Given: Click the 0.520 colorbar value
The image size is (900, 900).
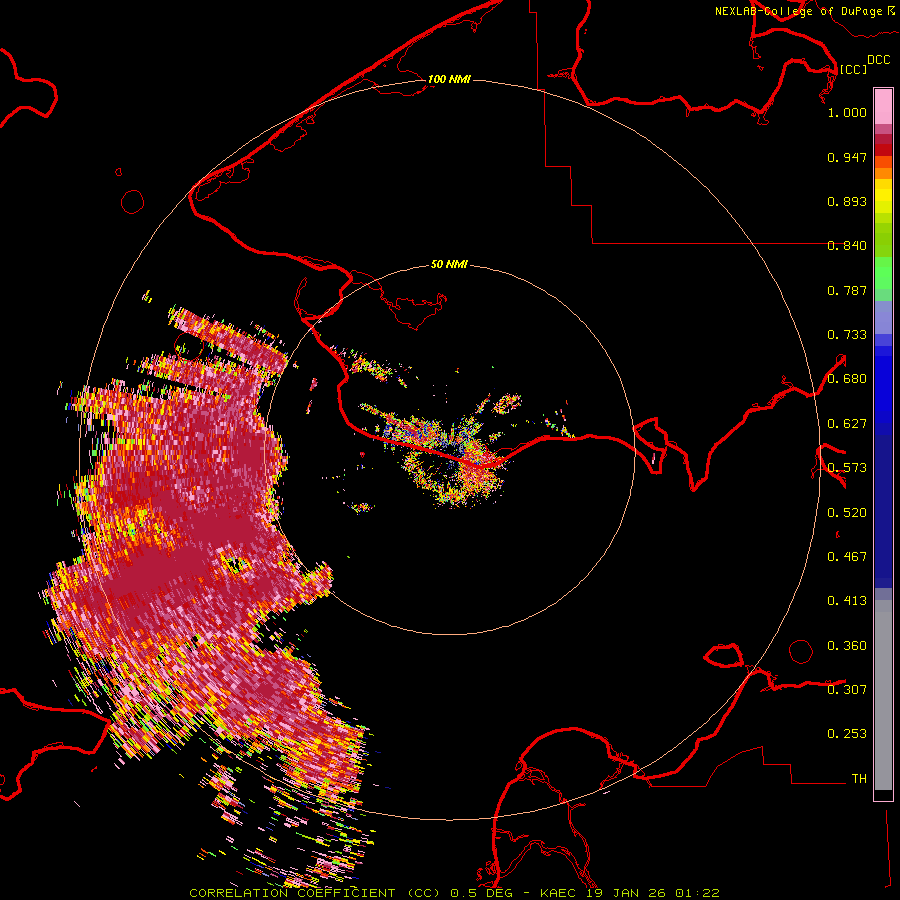Looking at the screenshot, I should (x=847, y=513).
